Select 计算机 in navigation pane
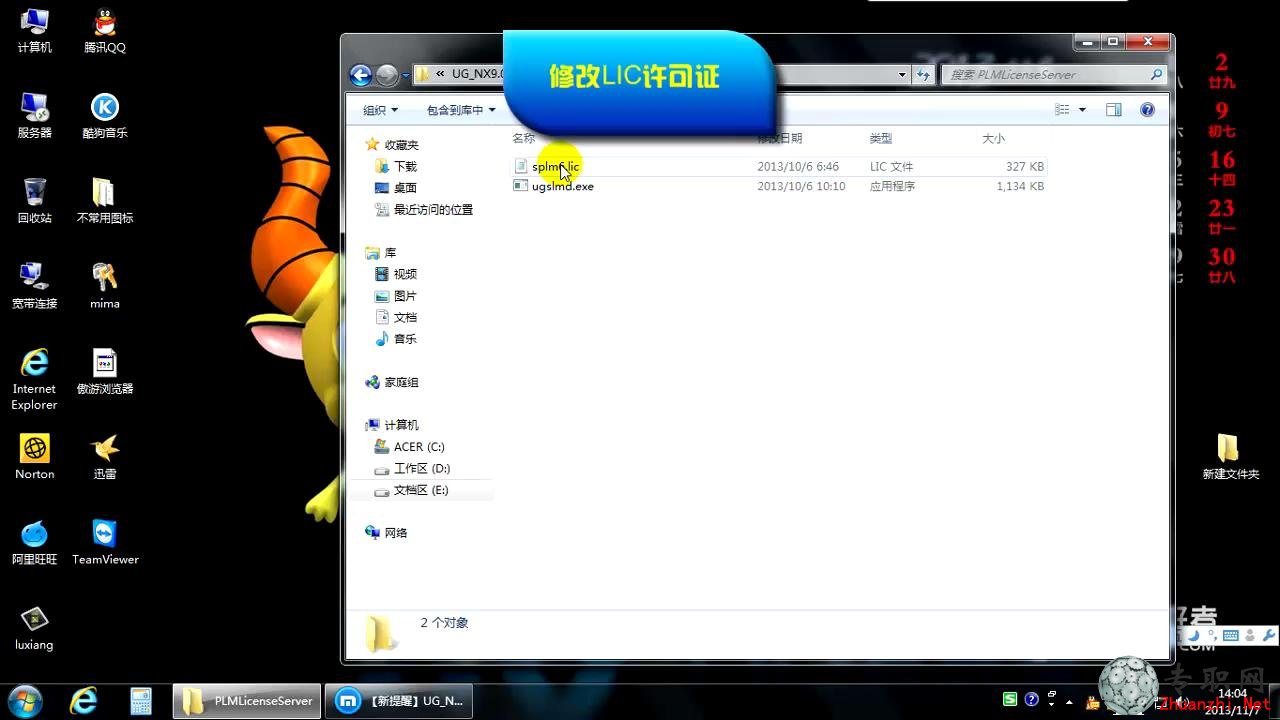 pos(401,425)
